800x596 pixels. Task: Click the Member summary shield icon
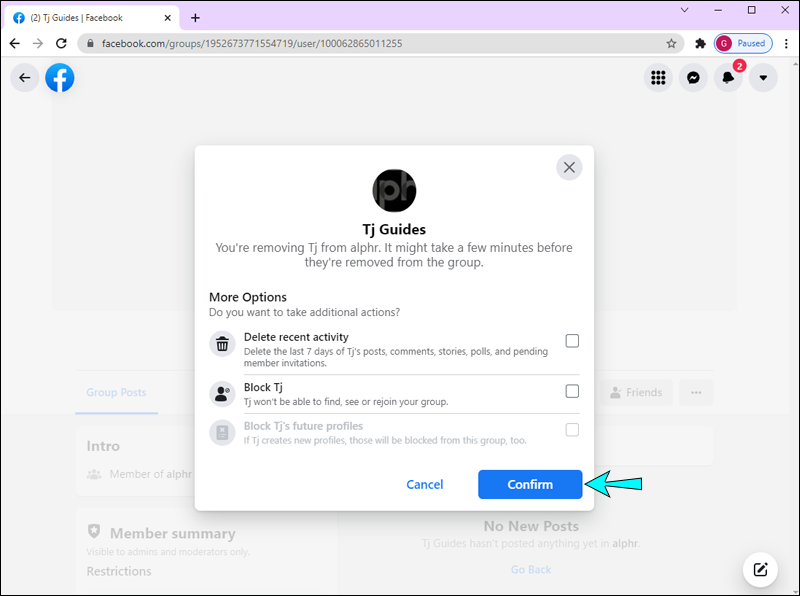(x=94, y=531)
